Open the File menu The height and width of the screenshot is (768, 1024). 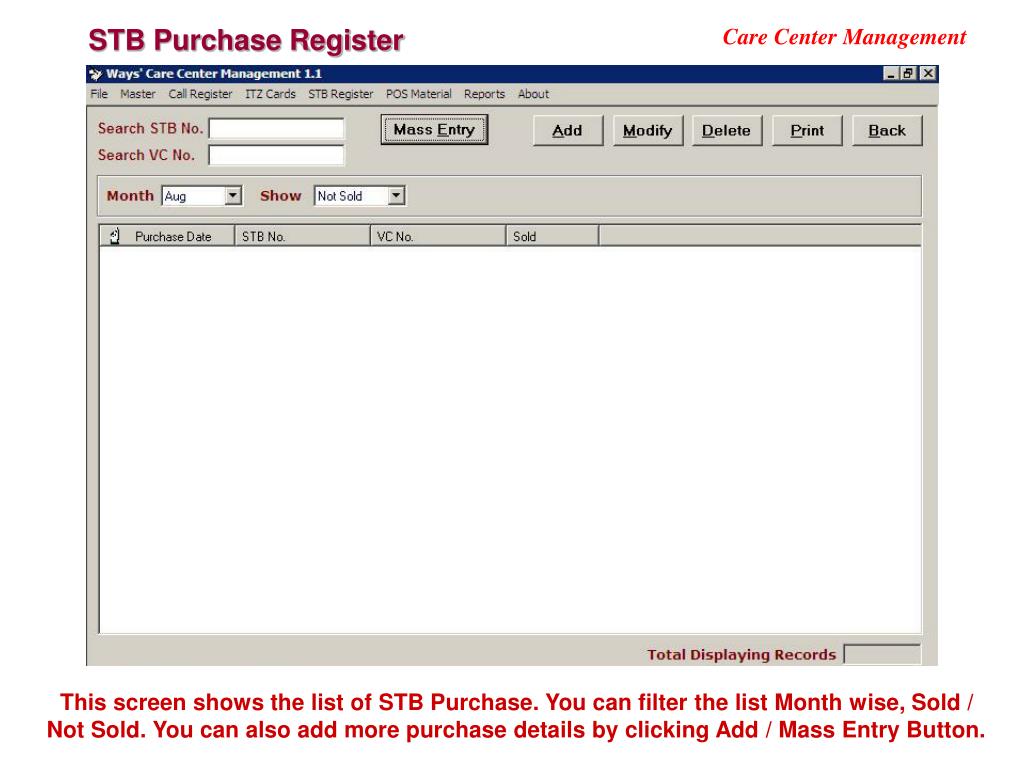click(98, 94)
